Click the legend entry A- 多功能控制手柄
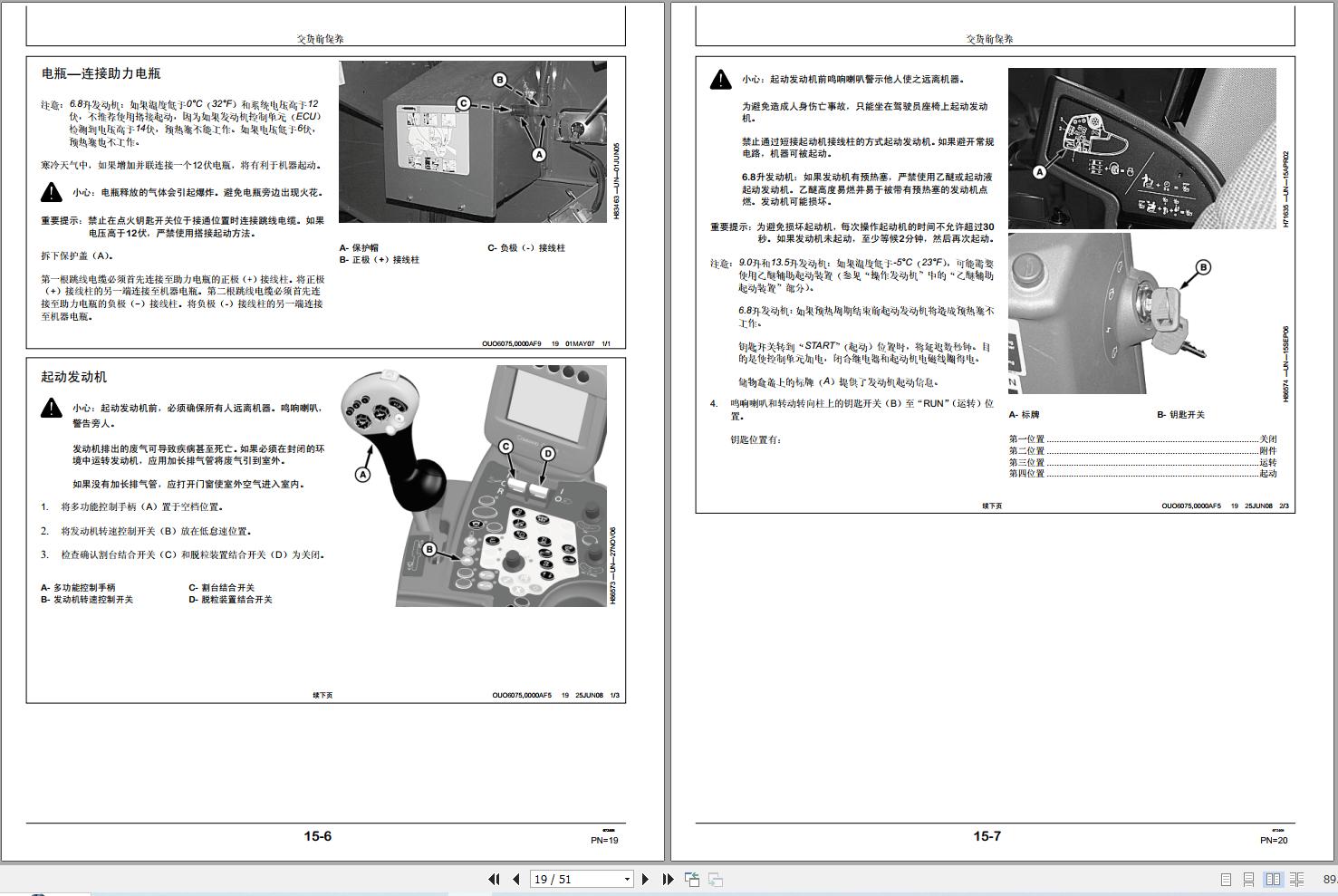The image size is (1338, 896). 78,587
